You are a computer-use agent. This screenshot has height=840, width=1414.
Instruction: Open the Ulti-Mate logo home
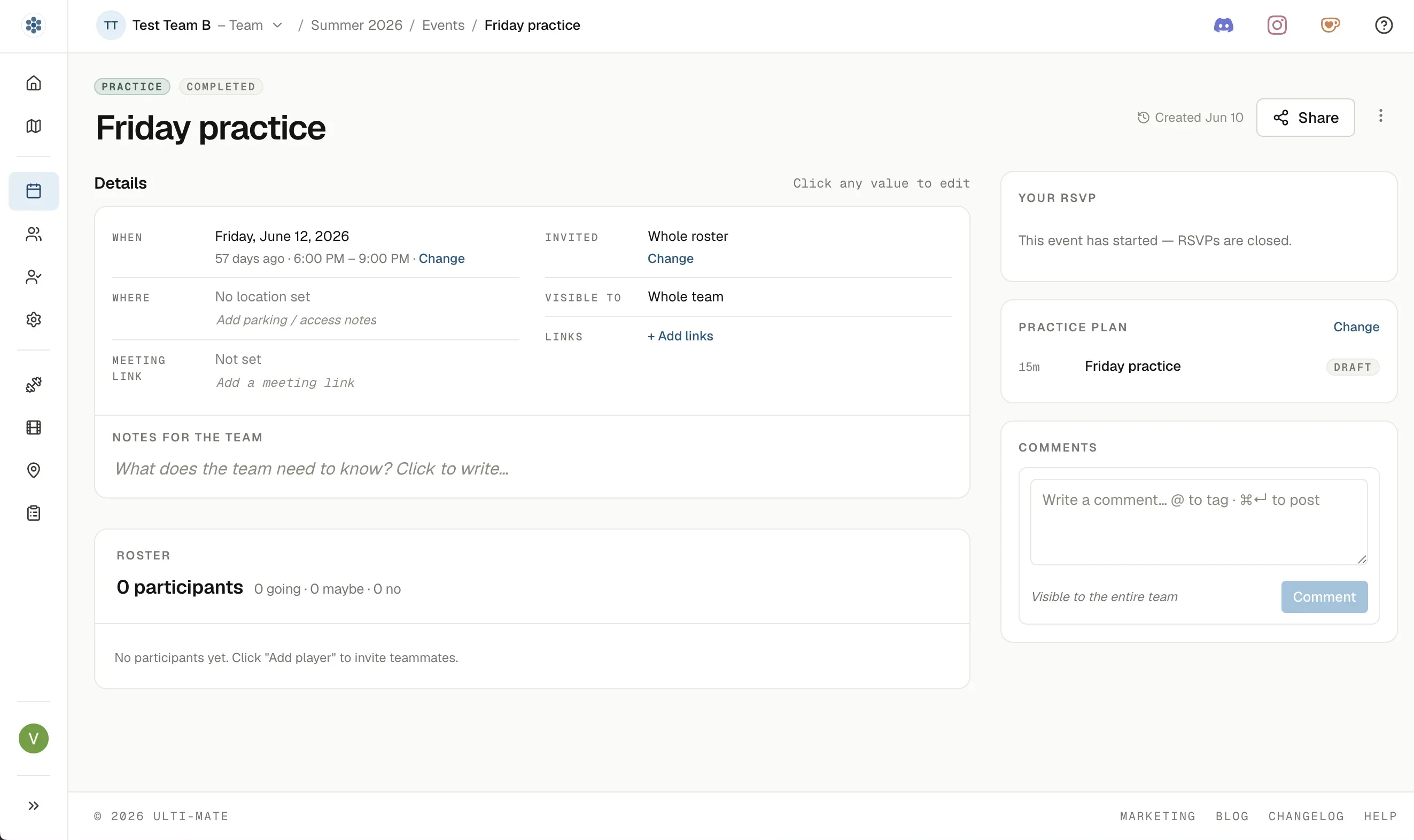[33, 25]
